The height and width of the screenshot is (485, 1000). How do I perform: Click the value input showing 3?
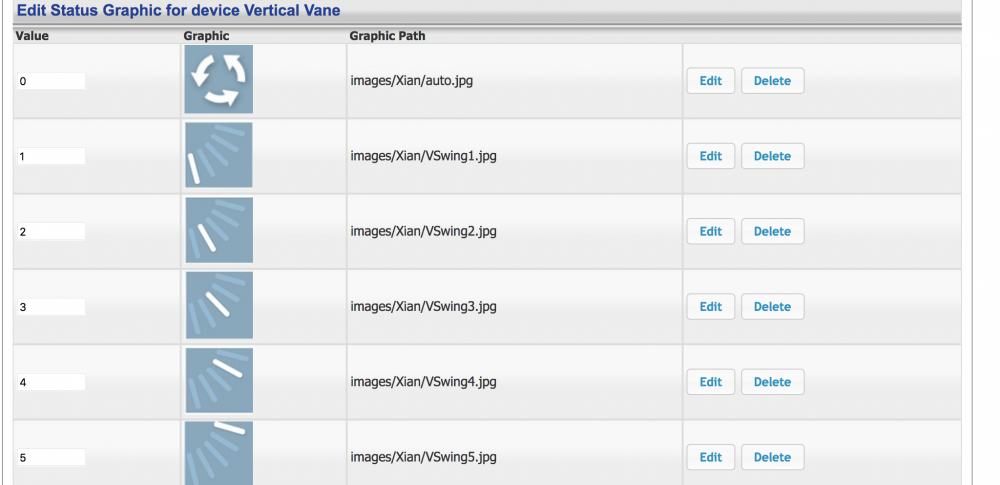point(50,307)
